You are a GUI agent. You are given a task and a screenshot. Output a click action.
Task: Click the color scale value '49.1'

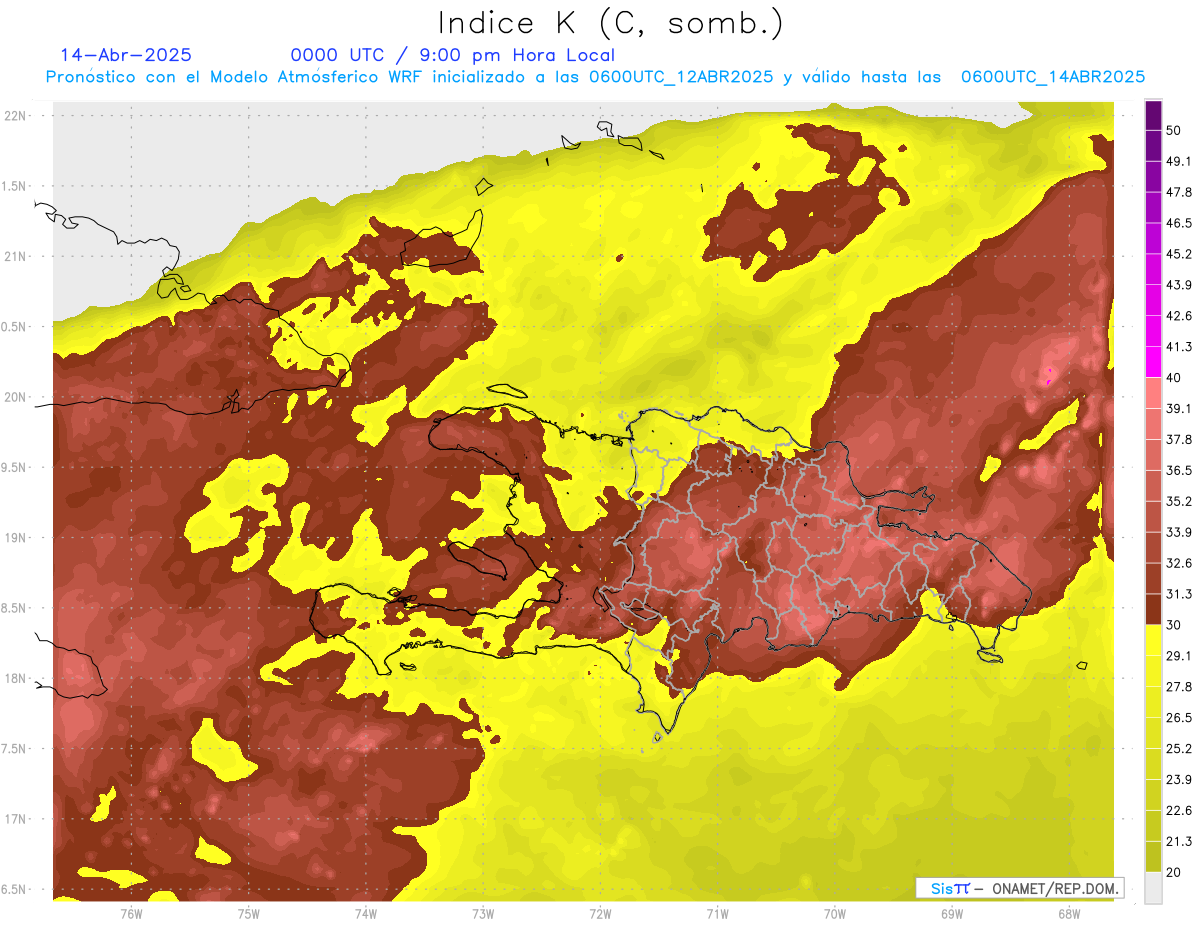[1179, 162]
